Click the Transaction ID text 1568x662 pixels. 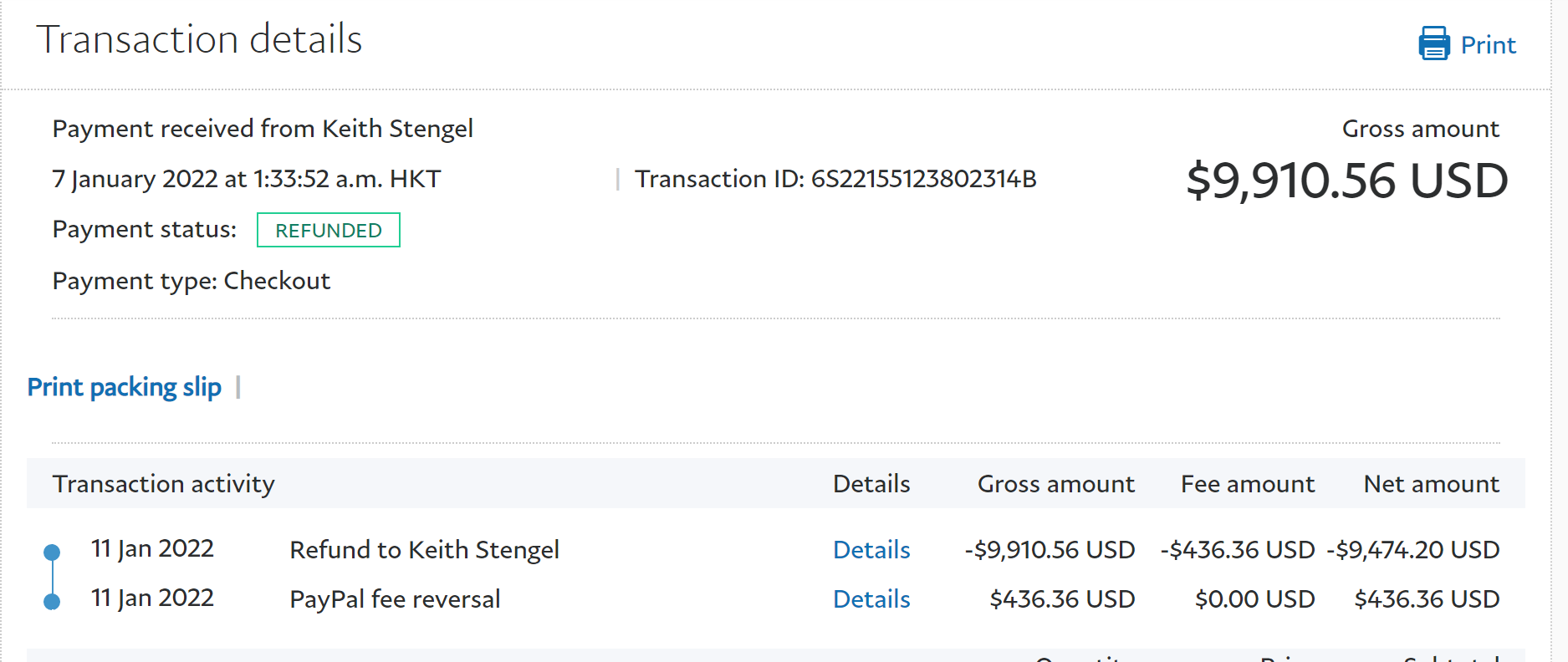[x=835, y=179]
